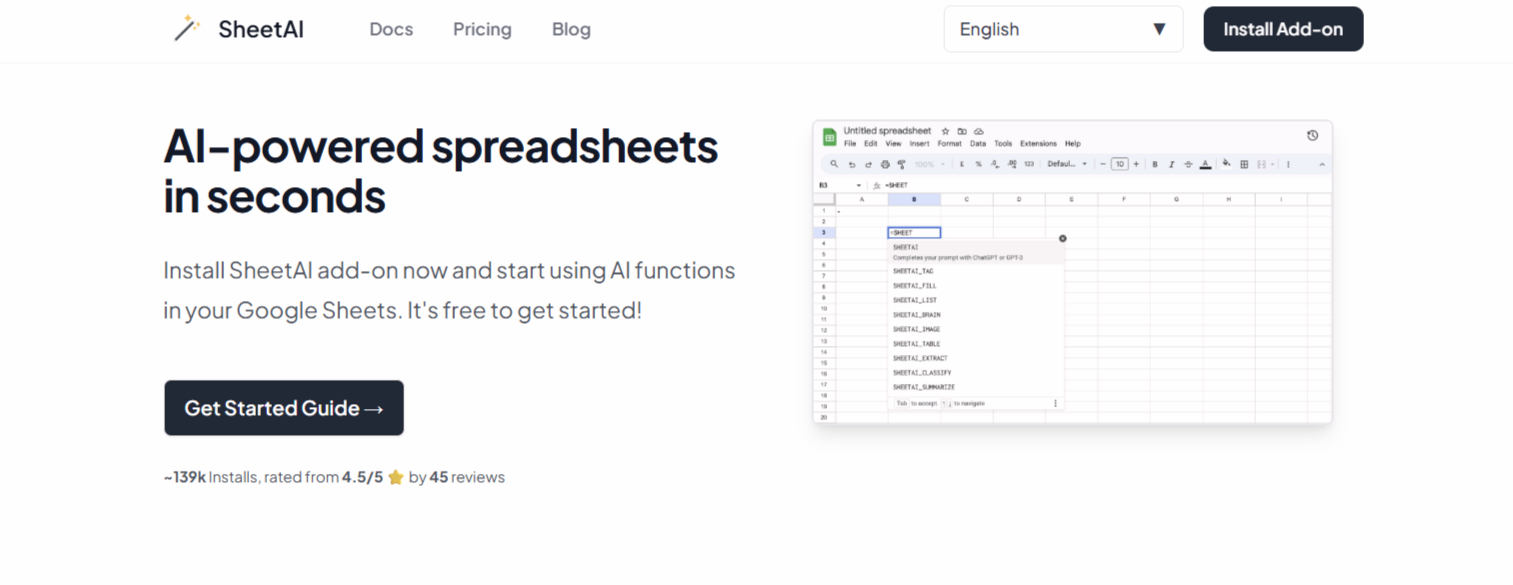Open the Format menu in demo

949,144
